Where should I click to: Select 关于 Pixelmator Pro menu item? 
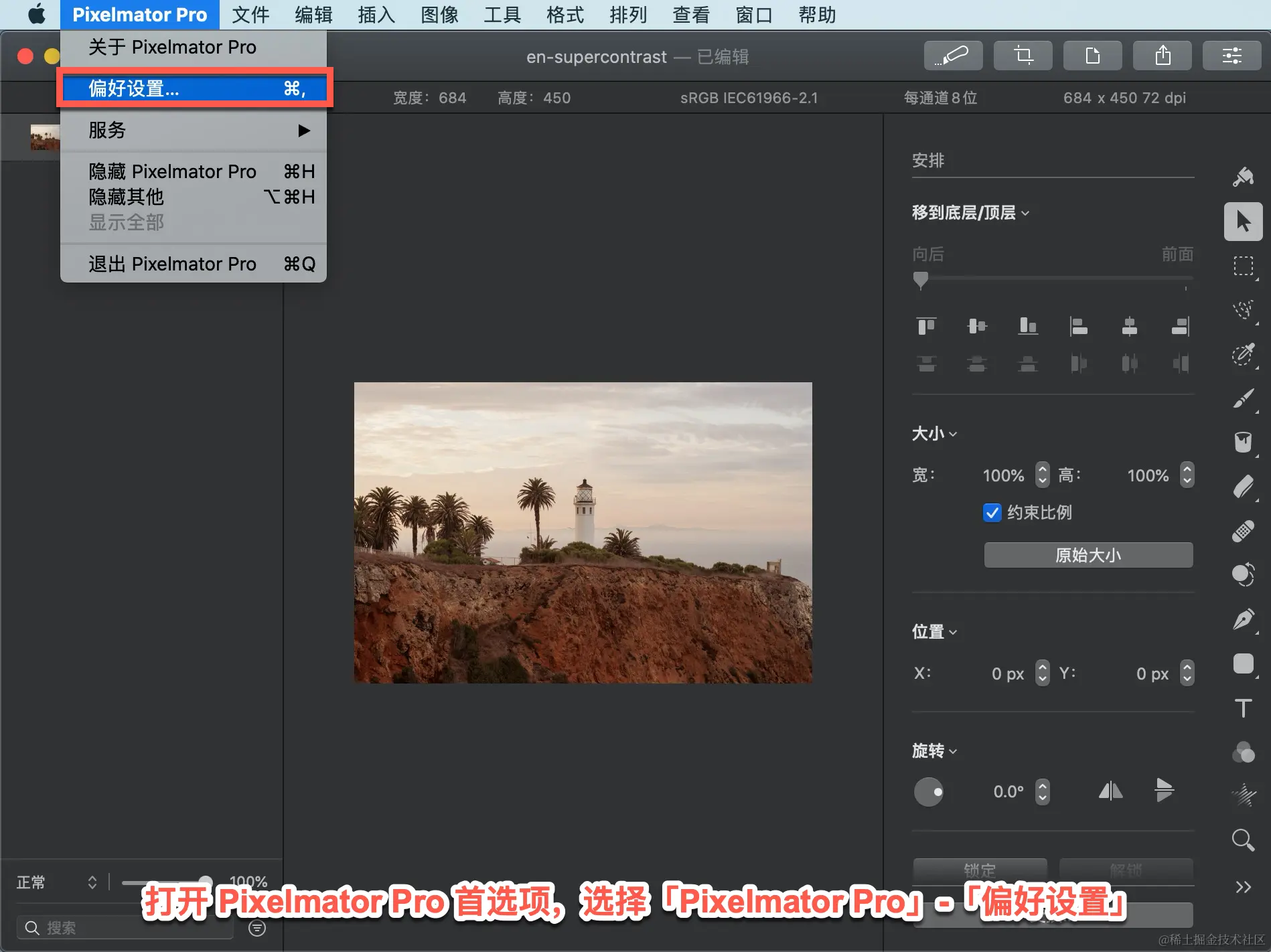click(x=194, y=47)
